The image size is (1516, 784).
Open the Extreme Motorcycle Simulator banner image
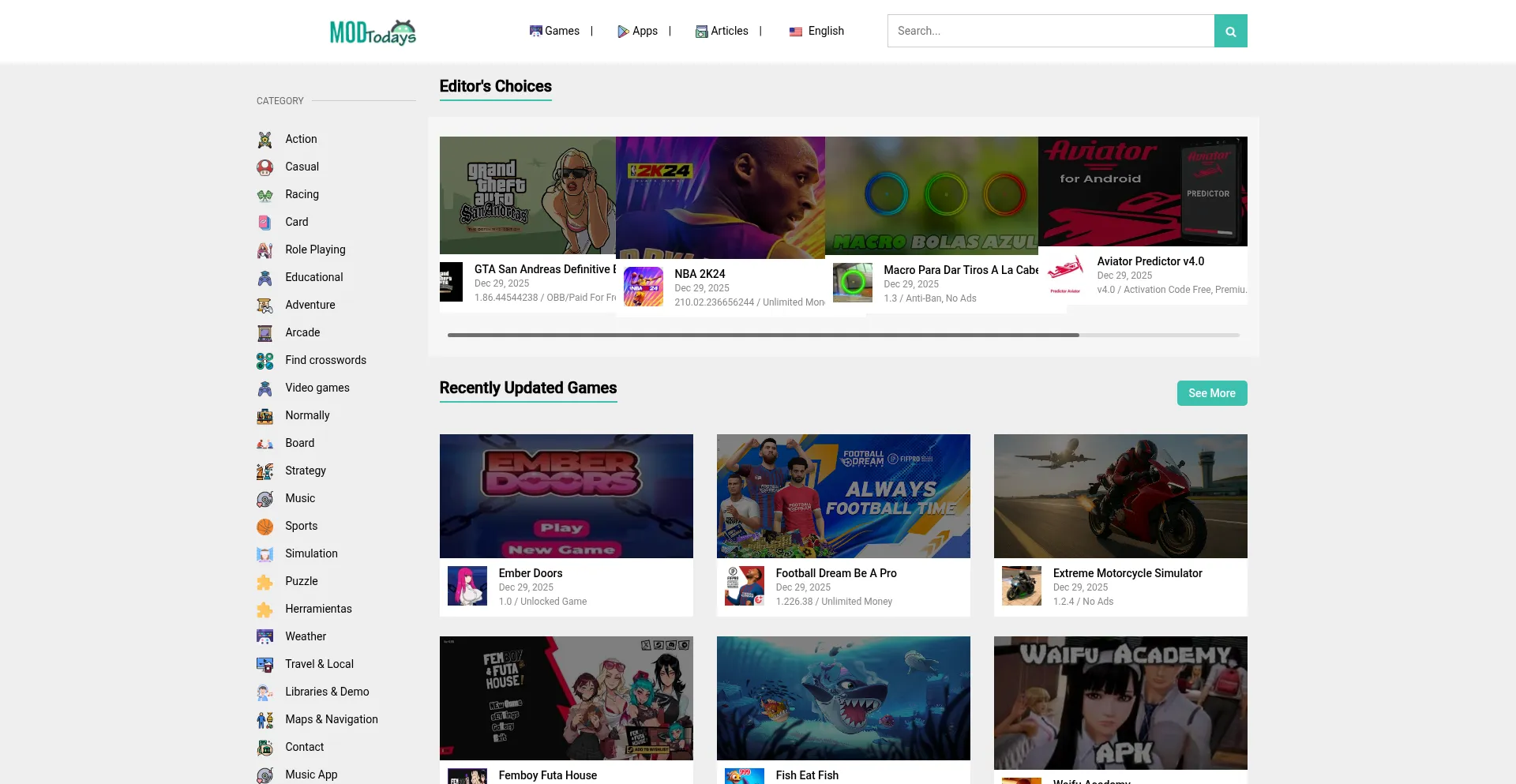[1120, 496]
